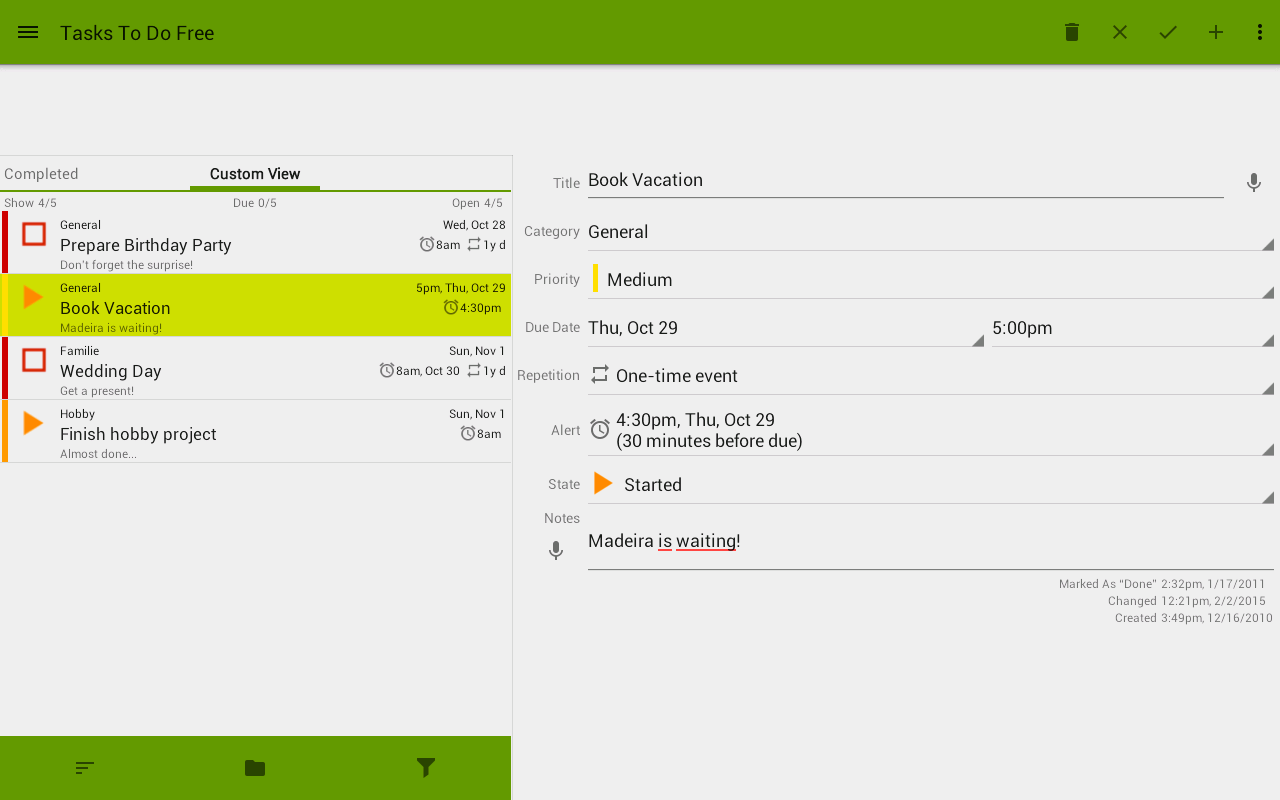The height and width of the screenshot is (800, 1280).
Task: Open the overflow options menu
Action: coord(1260,32)
